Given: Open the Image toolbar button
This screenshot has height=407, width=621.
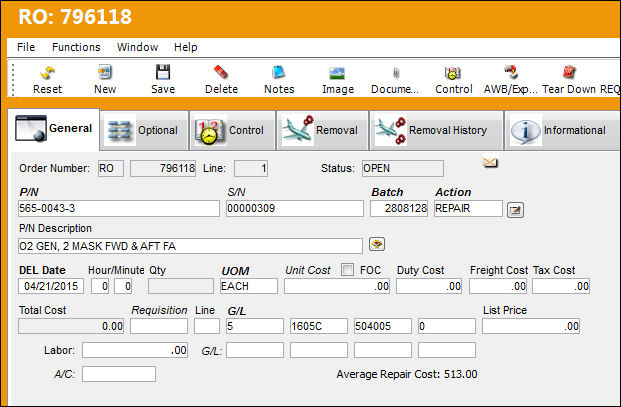Looking at the screenshot, I should click(337, 73).
